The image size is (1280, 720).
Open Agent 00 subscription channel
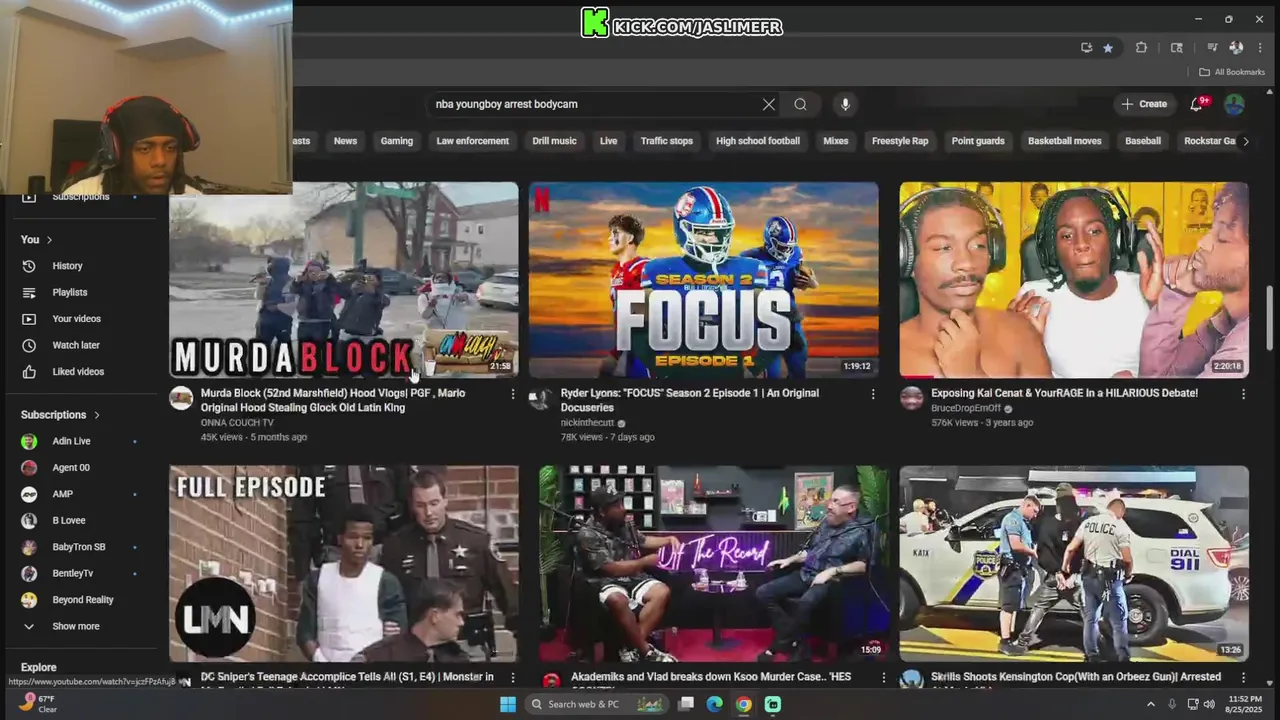pos(70,468)
